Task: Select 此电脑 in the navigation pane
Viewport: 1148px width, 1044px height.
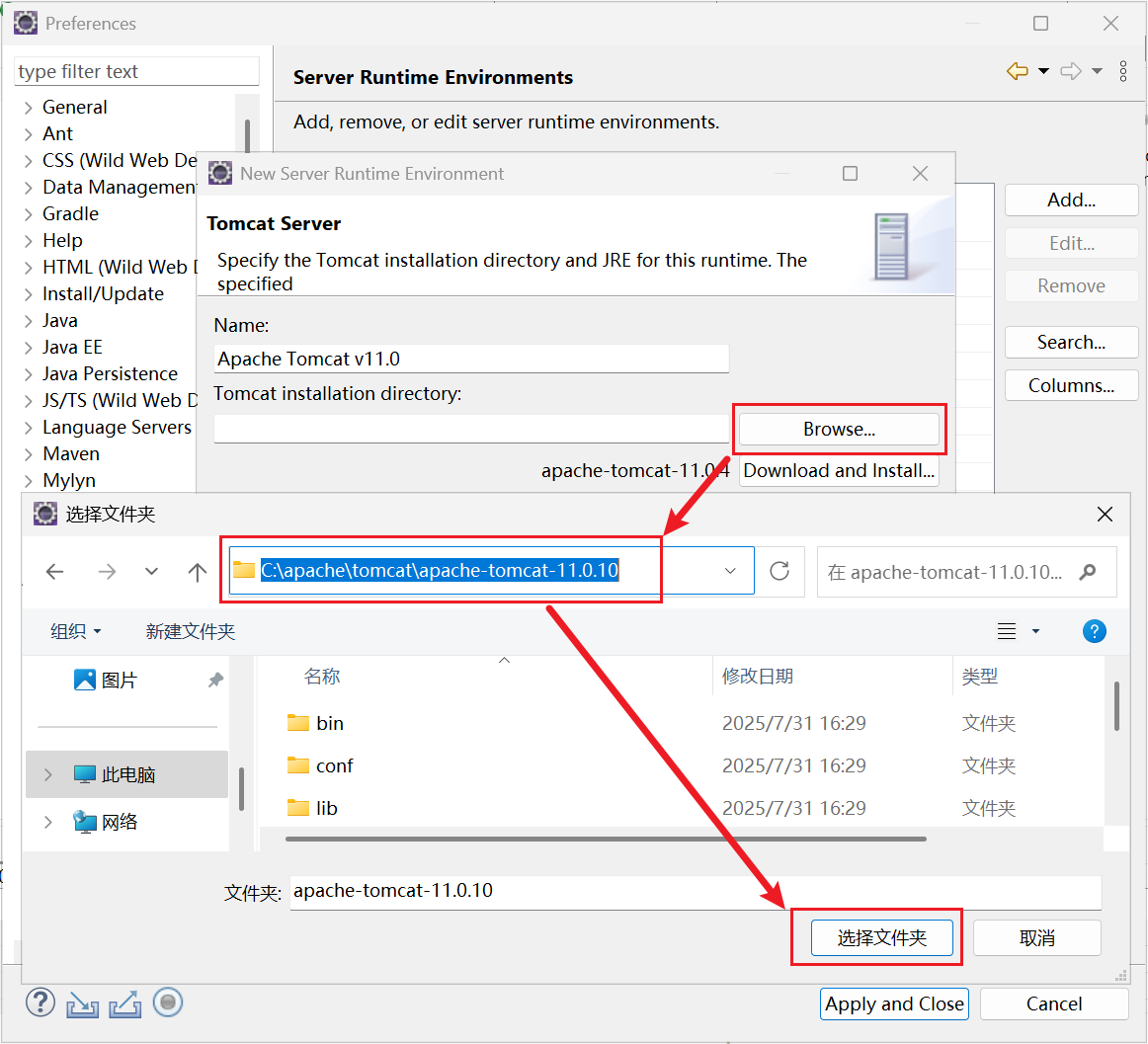Action: (126, 774)
